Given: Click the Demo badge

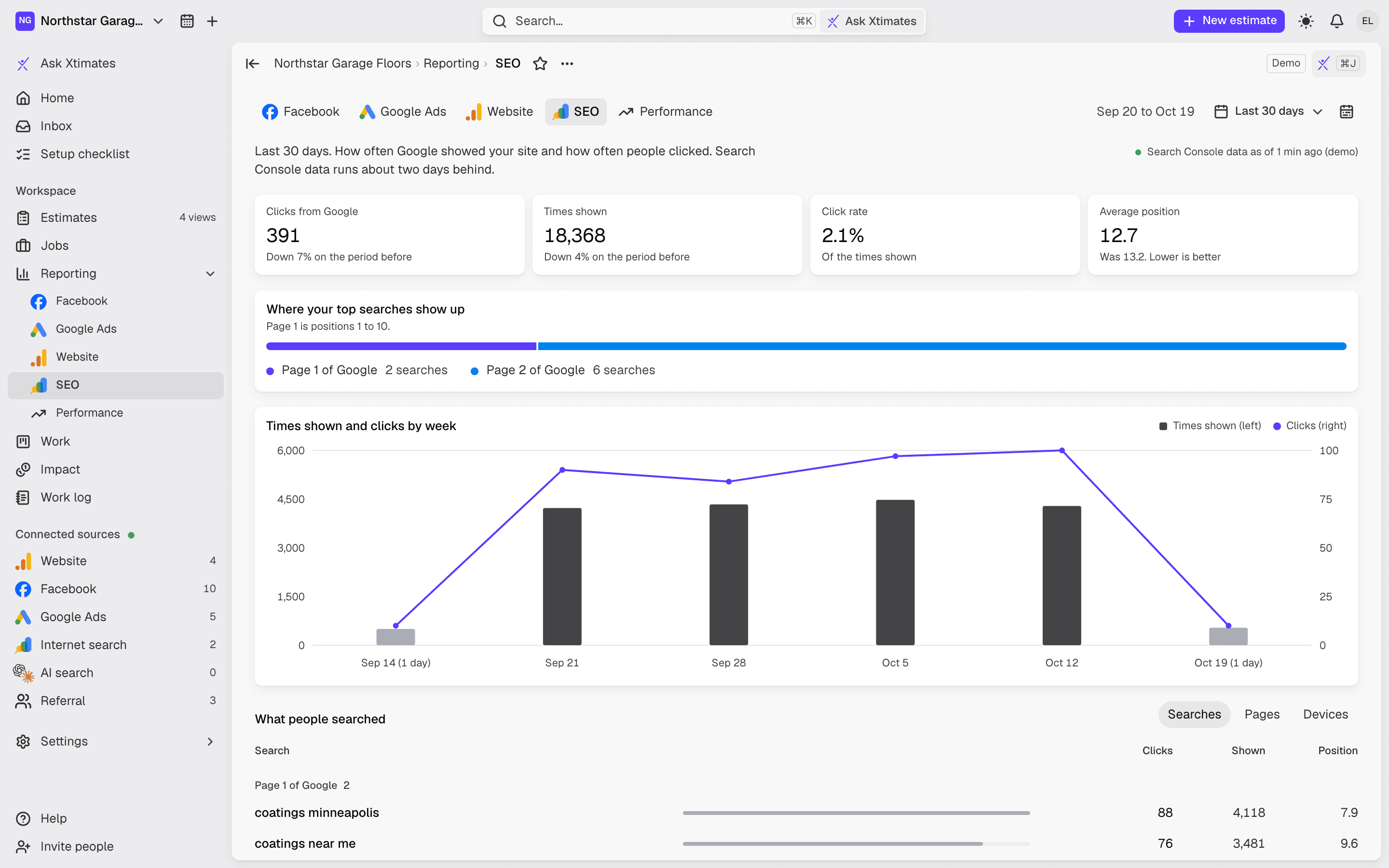Looking at the screenshot, I should pos(1286,63).
